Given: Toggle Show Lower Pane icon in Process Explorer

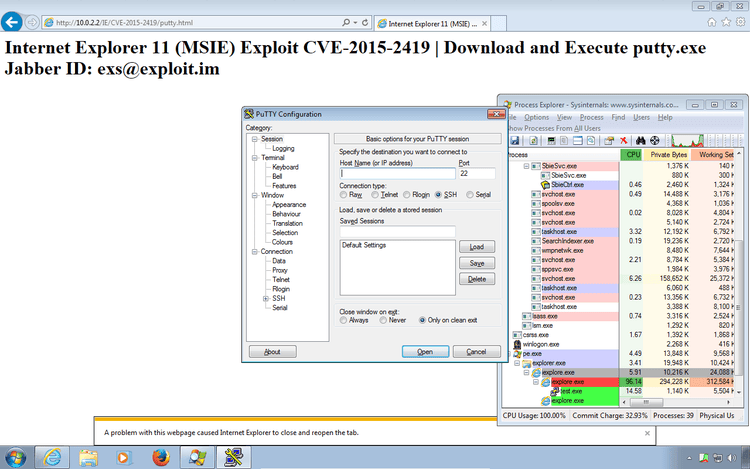Looking at the screenshot, I should coord(578,141).
